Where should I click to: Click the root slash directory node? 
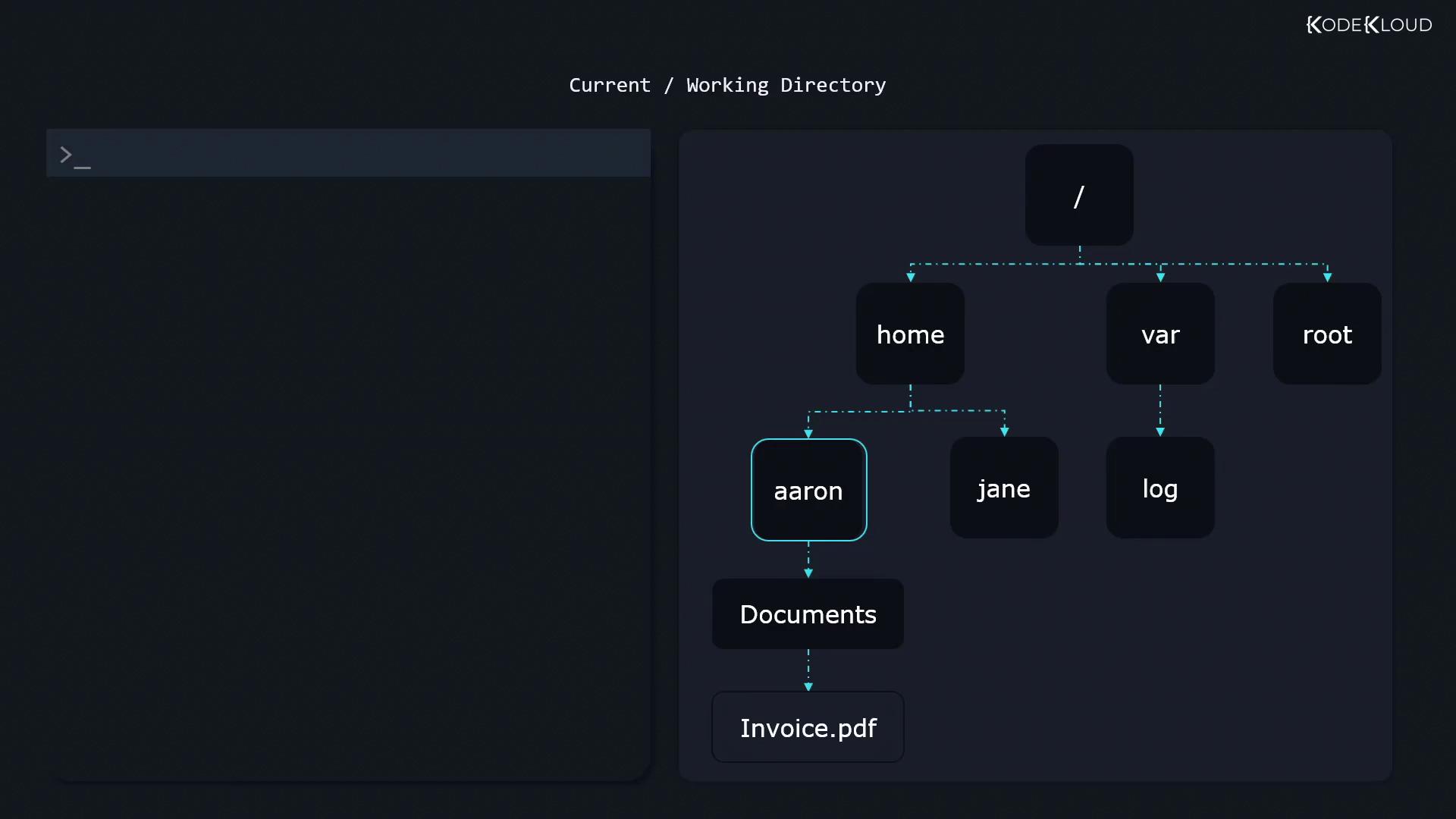pos(1079,196)
